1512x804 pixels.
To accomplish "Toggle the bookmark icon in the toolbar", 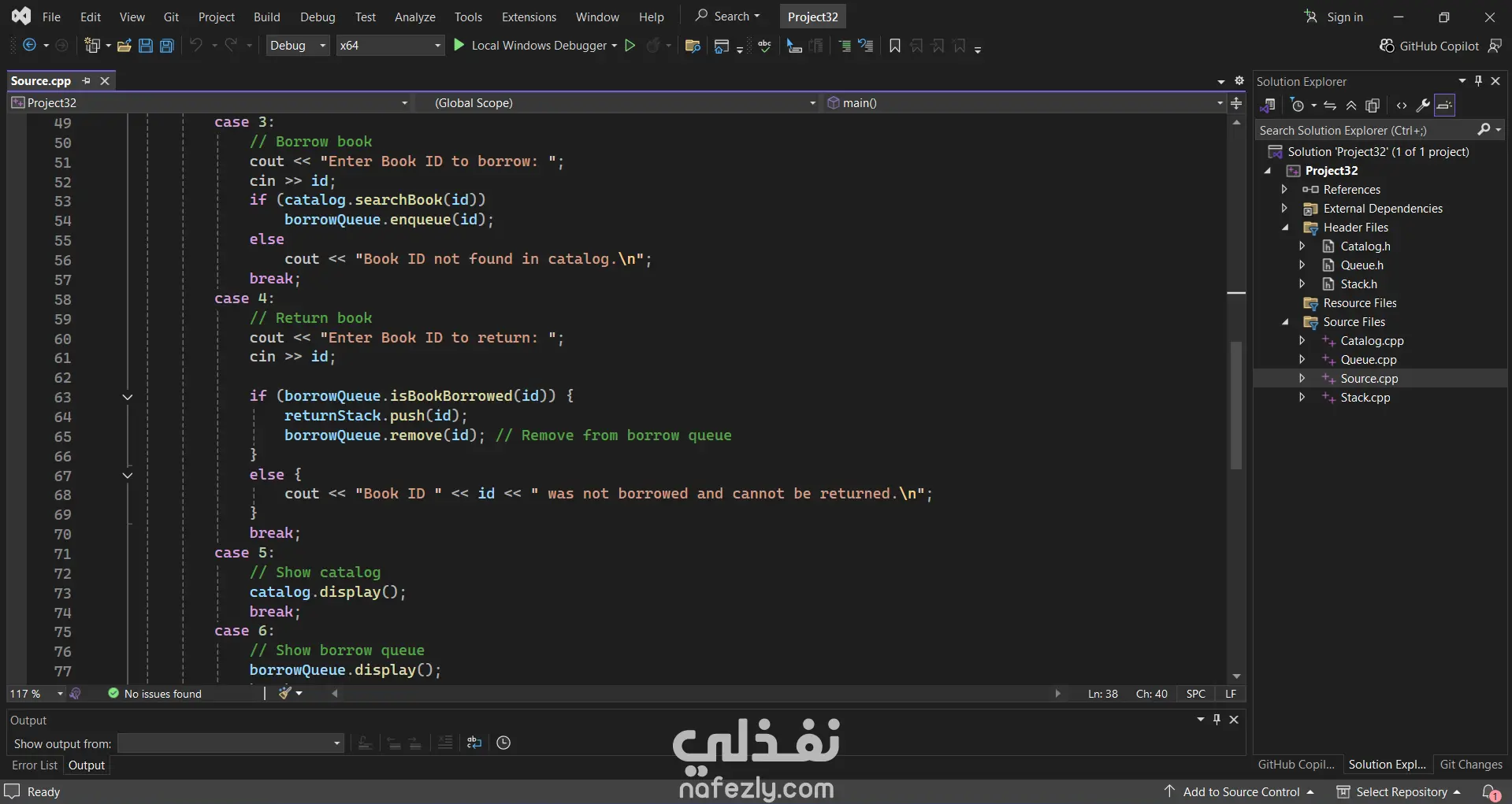I will [895, 46].
